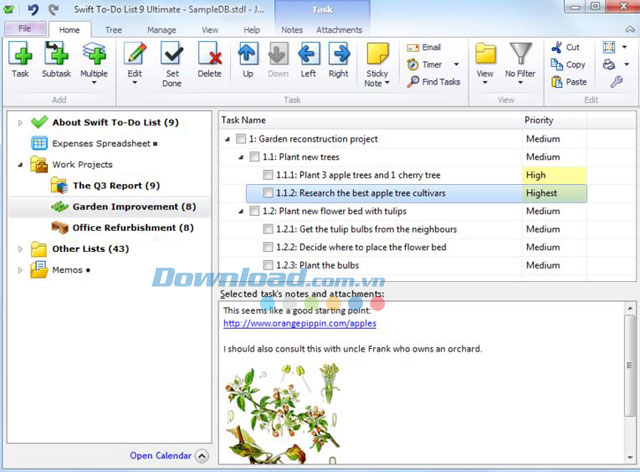The width and height of the screenshot is (640, 472).
Task: Check Decide where to place flower bed
Action: 268,247
